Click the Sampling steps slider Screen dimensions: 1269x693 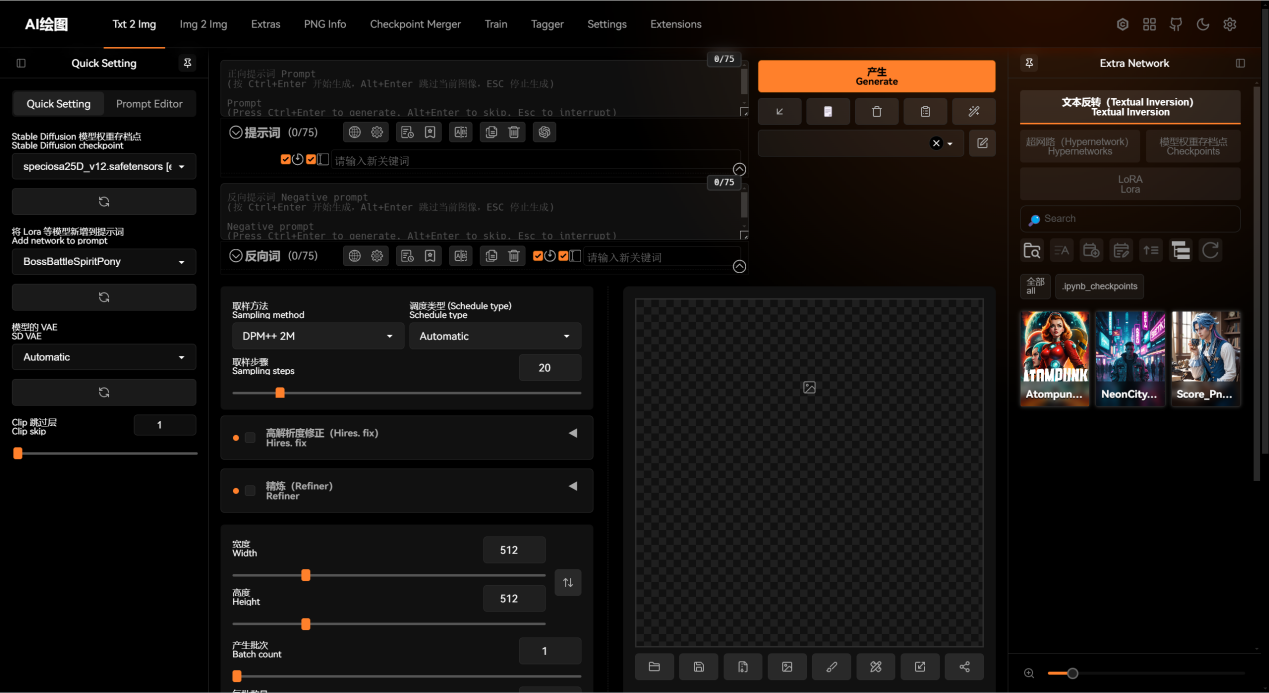coord(406,393)
